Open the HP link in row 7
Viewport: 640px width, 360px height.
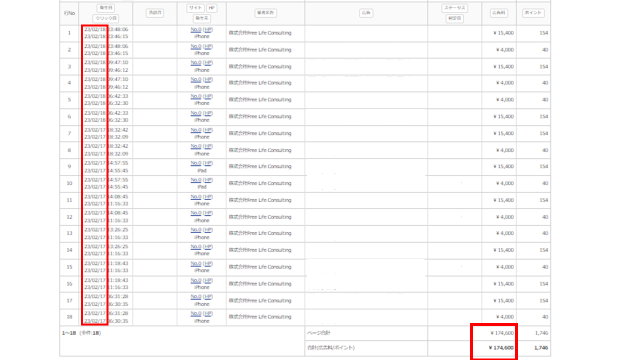[208, 130]
